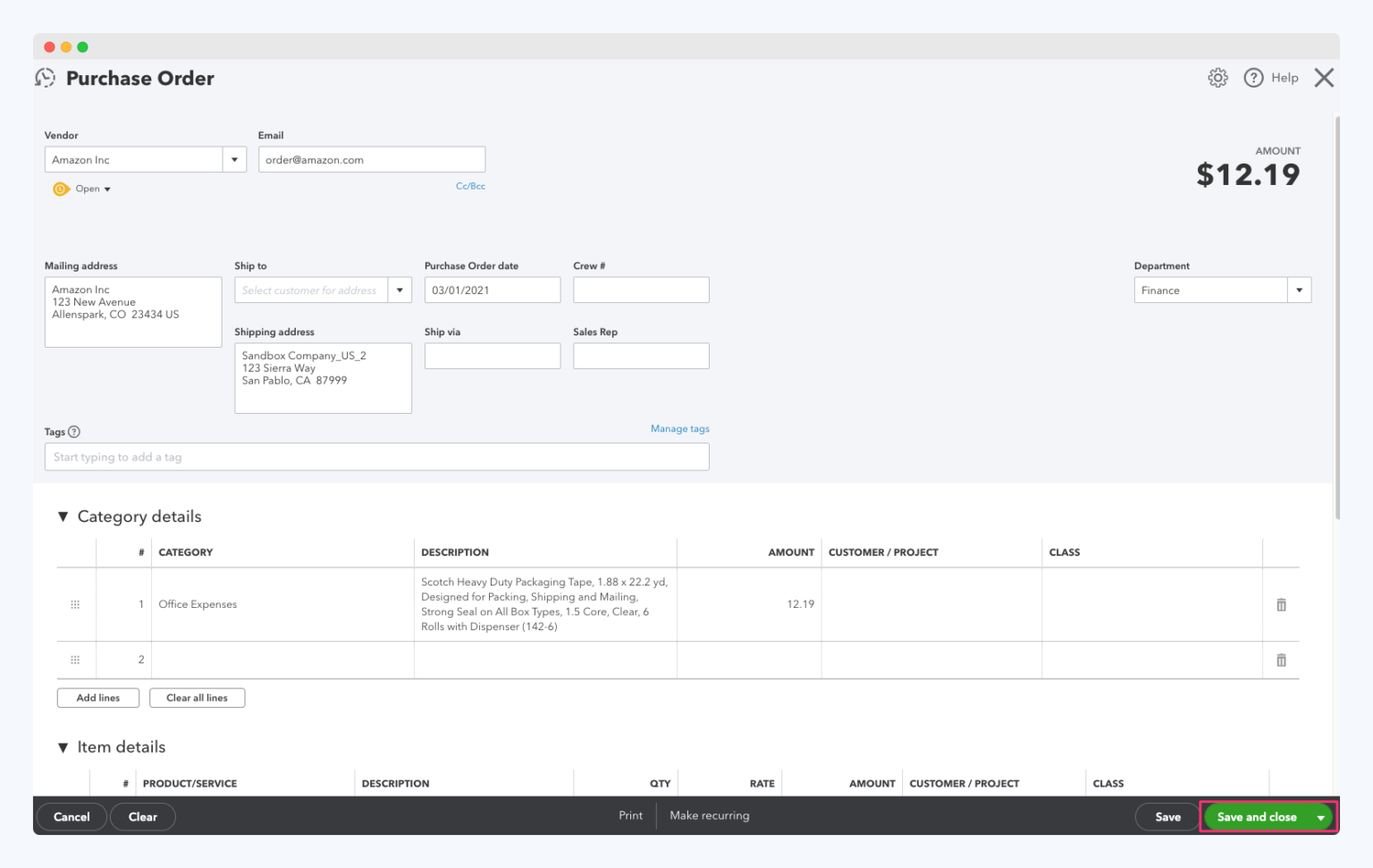Click Print in the footer bar

tap(630, 815)
